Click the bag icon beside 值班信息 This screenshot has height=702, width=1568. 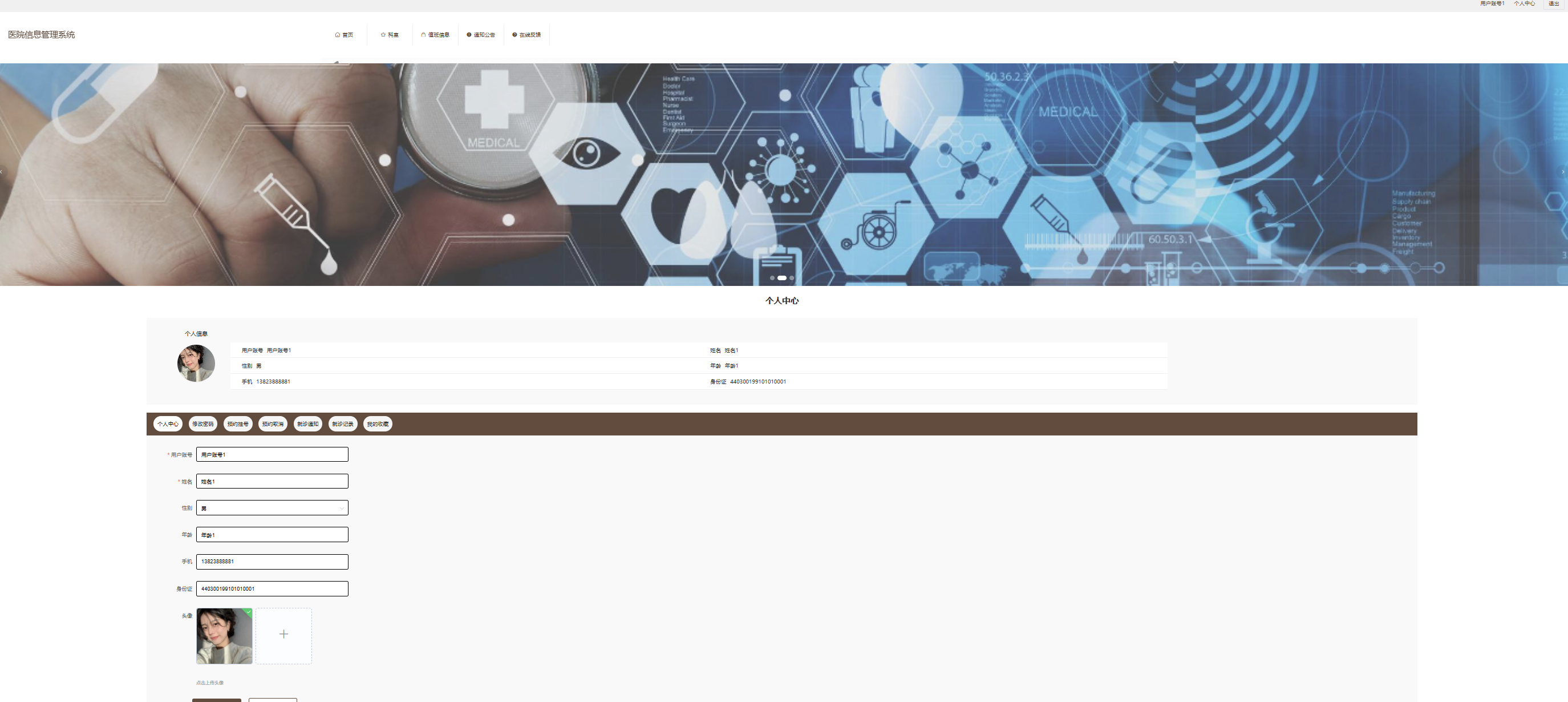coord(423,35)
